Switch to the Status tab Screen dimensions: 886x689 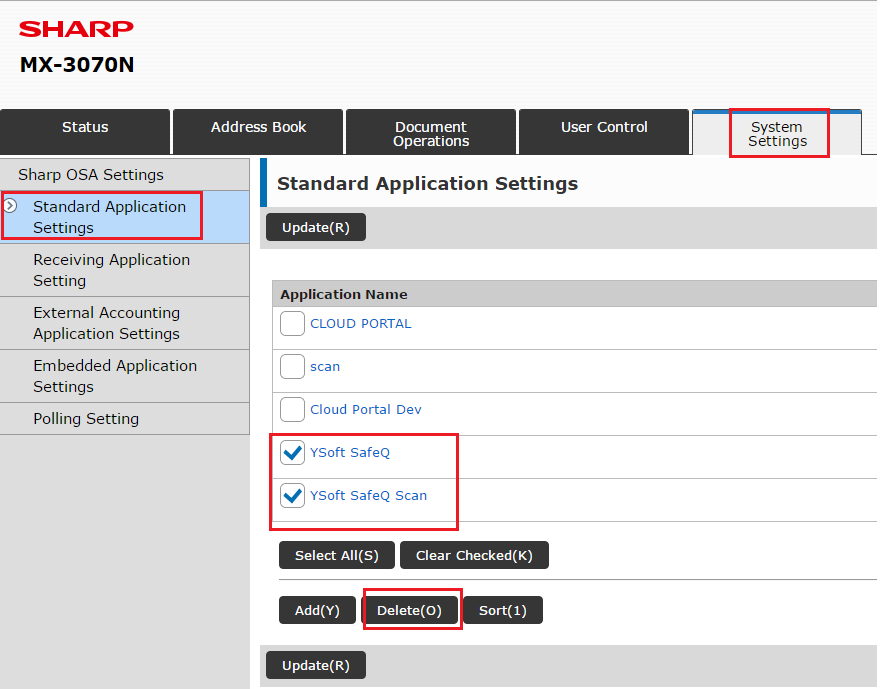click(85, 128)
